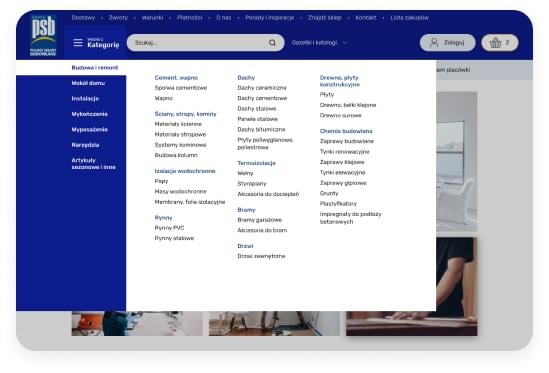
Task: Select the Budowa i remont category
Action: click(x=95, y=68)
